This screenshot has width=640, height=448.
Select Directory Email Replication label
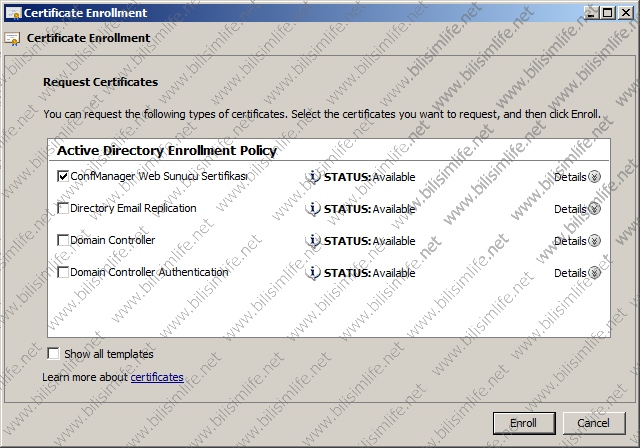[133, 208]
